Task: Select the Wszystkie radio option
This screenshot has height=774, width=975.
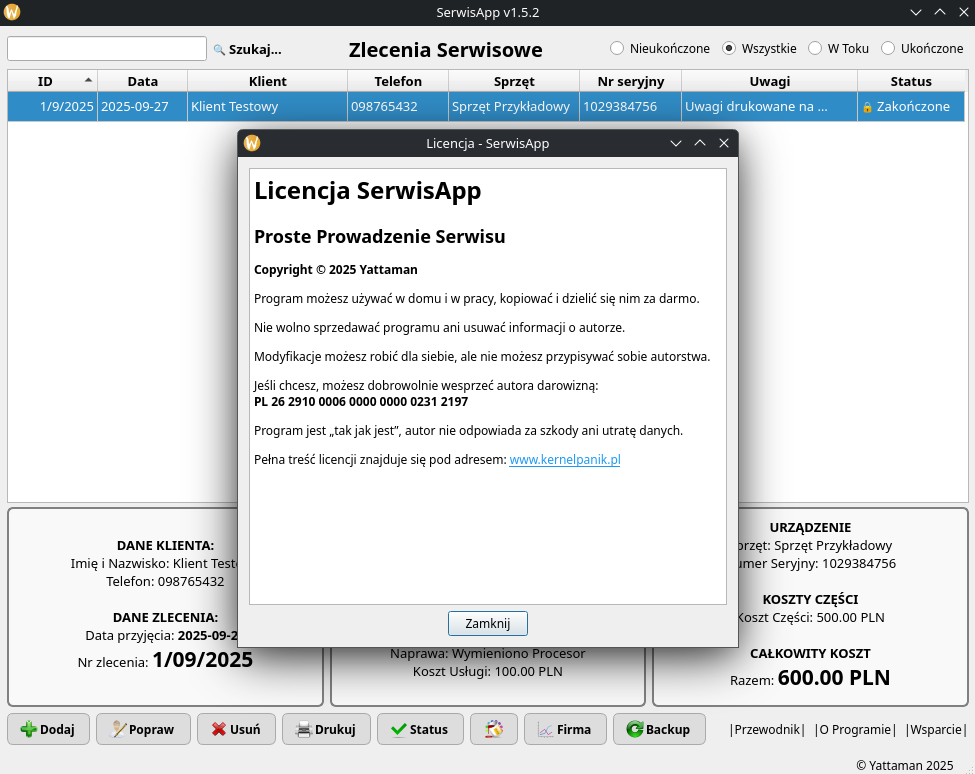Action: click(729, 48)
